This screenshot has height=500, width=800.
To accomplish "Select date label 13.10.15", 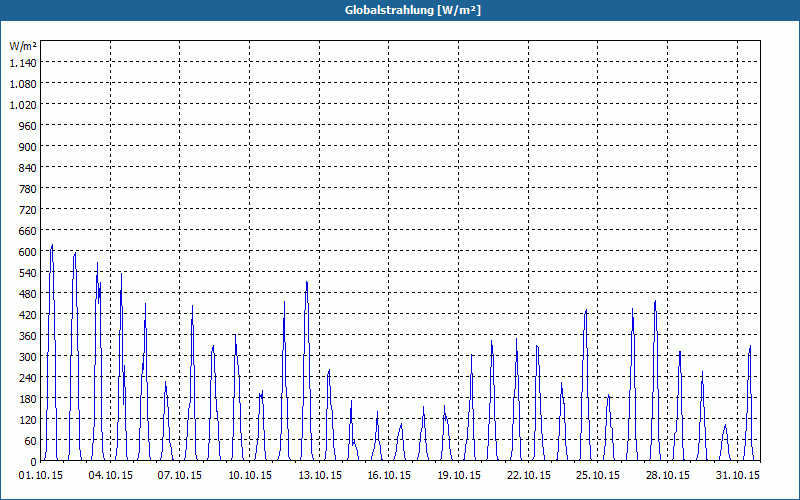I will (x=320, y=476).
